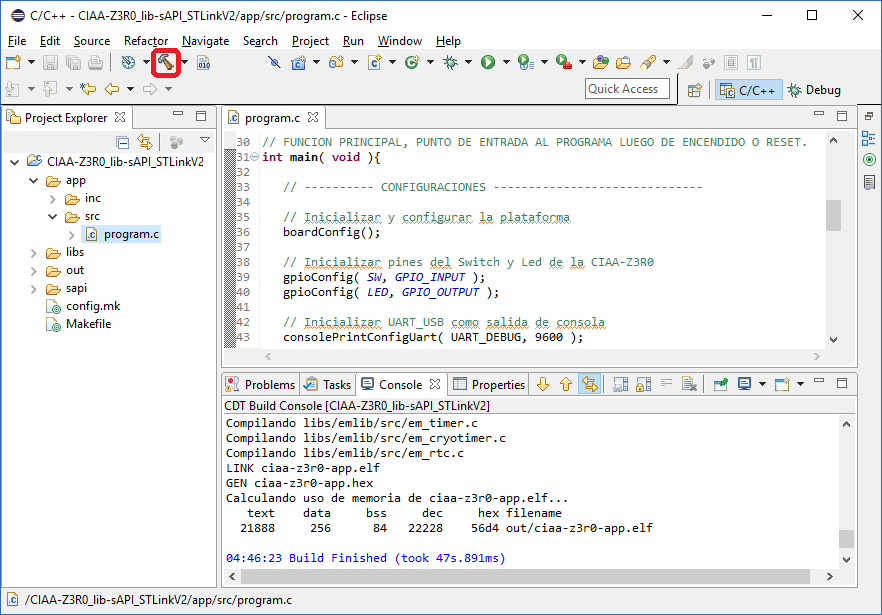Click console Clear Console icon
882x615 pixels.
[690, 384]
